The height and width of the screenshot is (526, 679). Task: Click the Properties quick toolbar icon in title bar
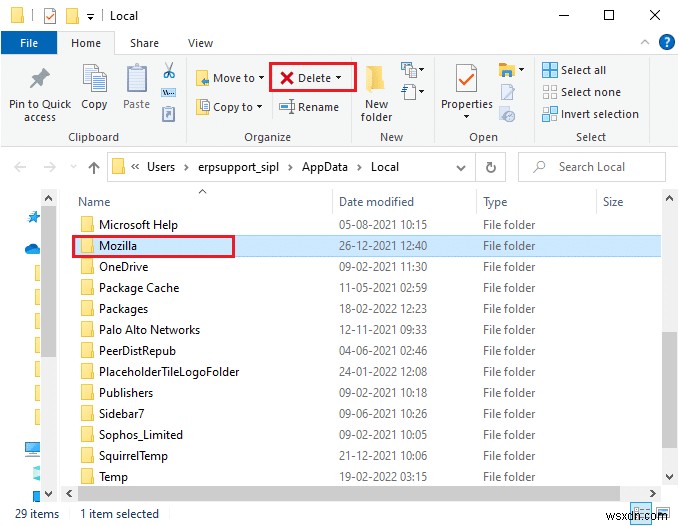[x=50, y=16]
